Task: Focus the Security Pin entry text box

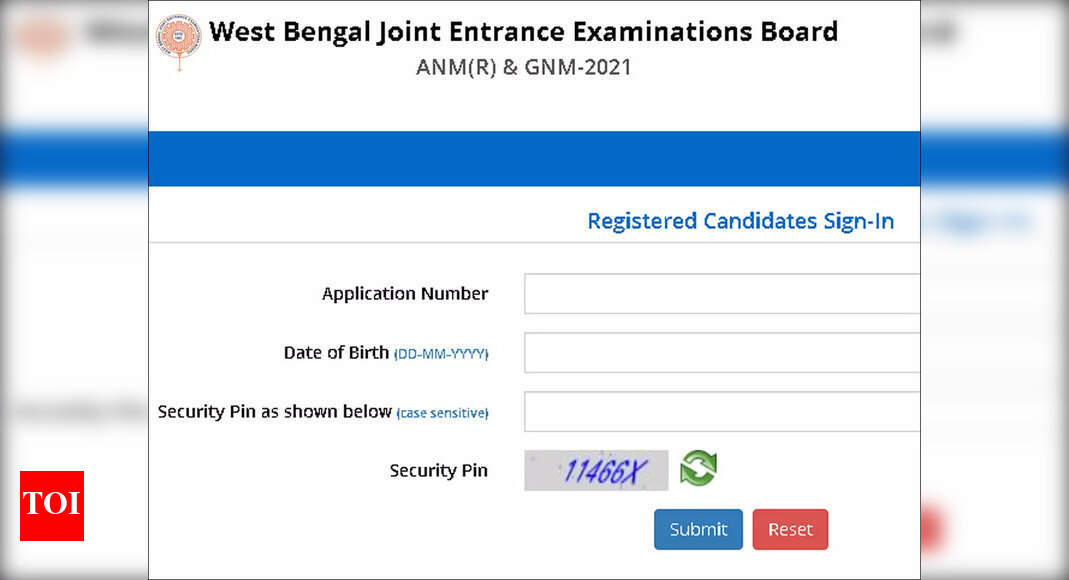Action: point(722,412)
